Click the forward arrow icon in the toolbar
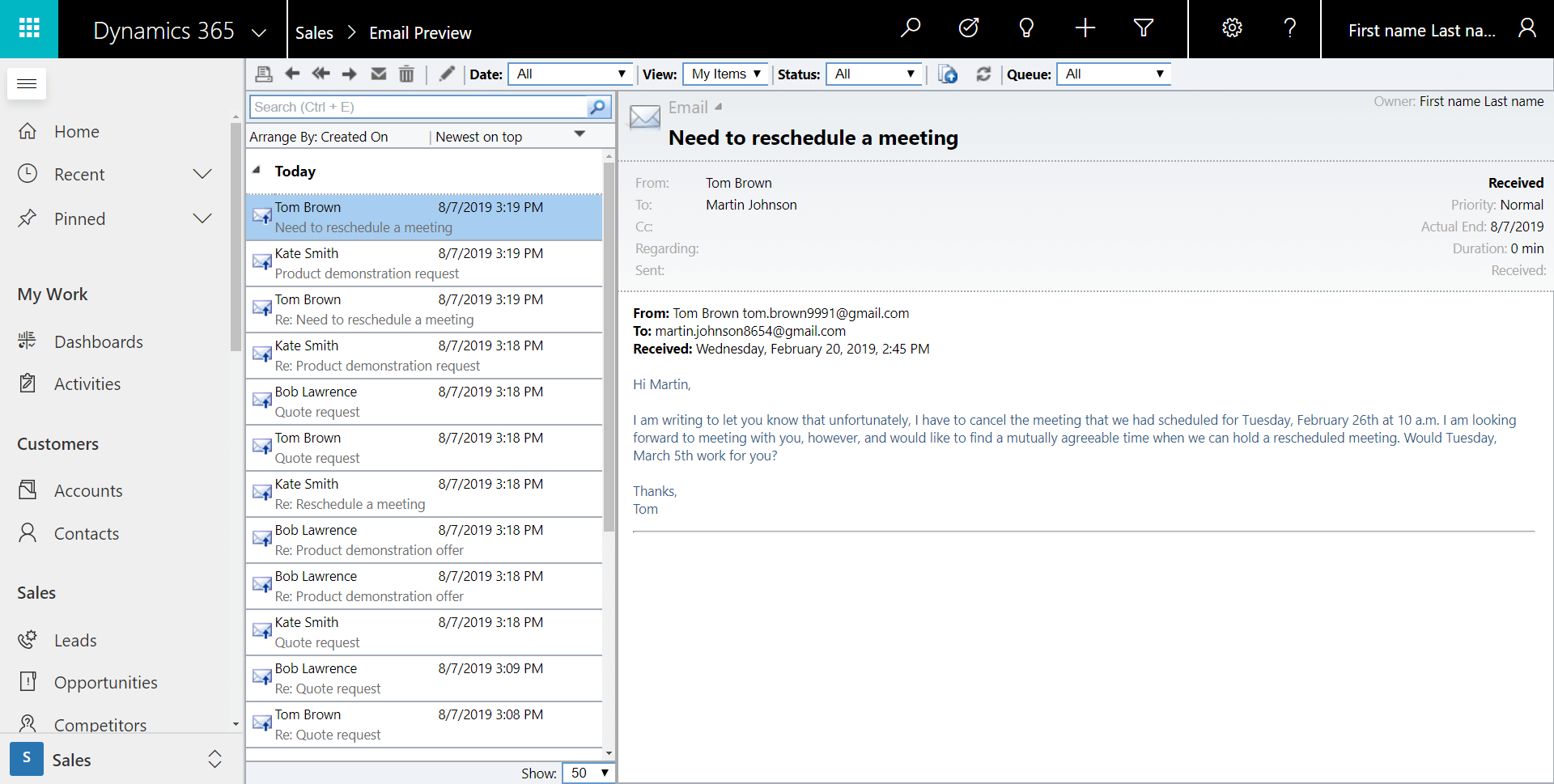Screen dimensions: 1554x784 (x=349, y=74)
